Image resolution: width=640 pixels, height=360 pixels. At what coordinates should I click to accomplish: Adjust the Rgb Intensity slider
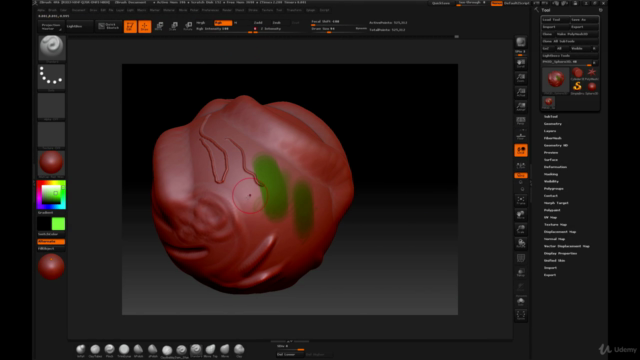[x=223, y=29]
